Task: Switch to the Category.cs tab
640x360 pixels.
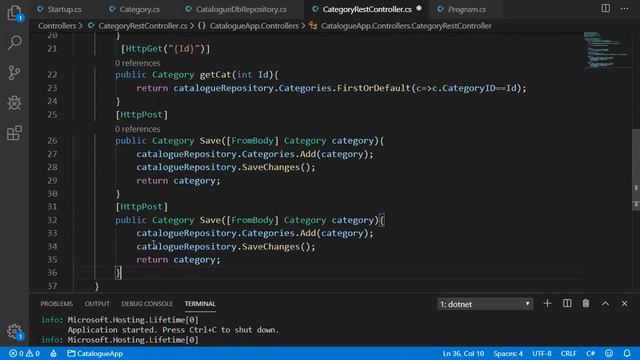Action: click(x=135, y=9)
